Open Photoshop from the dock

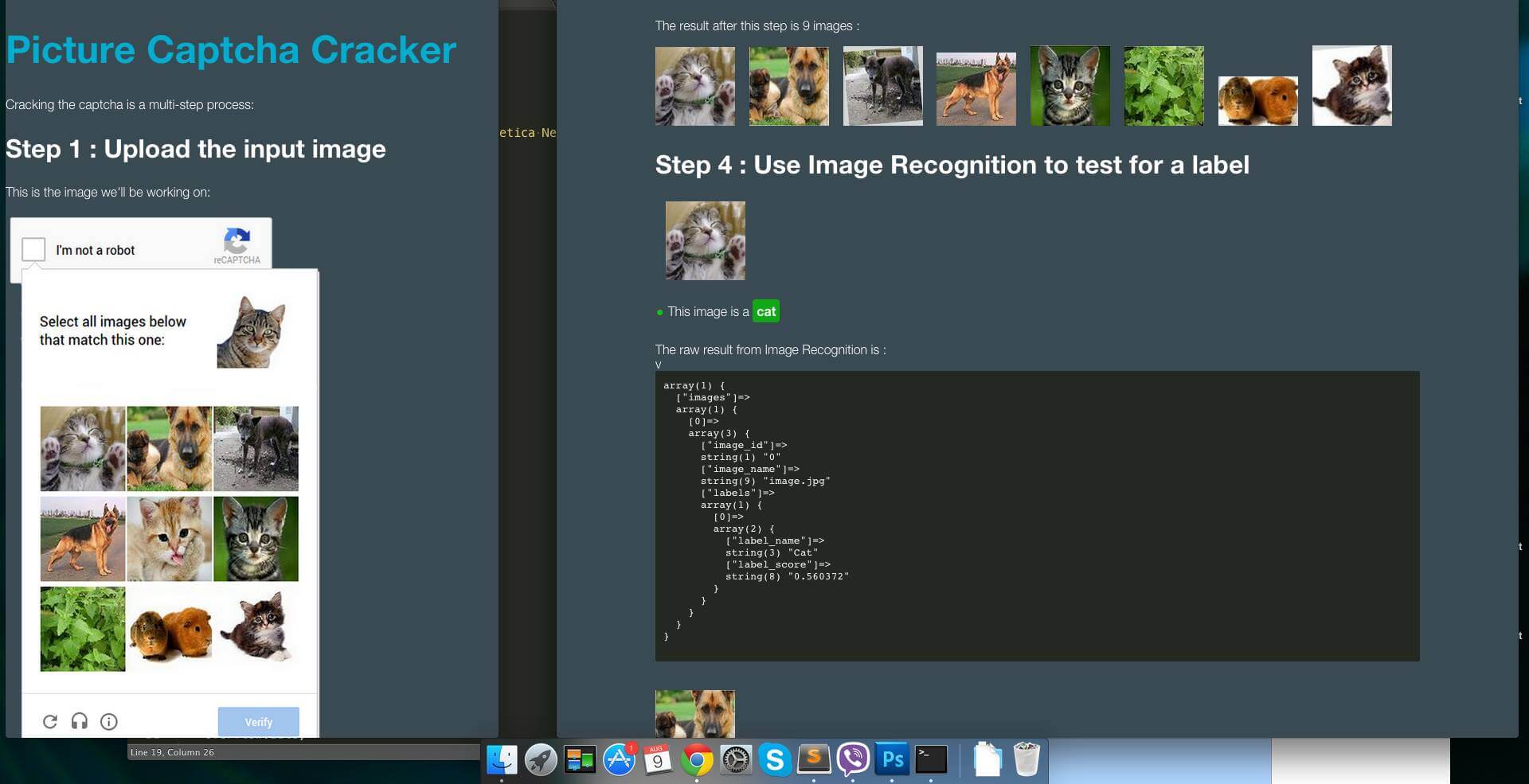[892, 759]
